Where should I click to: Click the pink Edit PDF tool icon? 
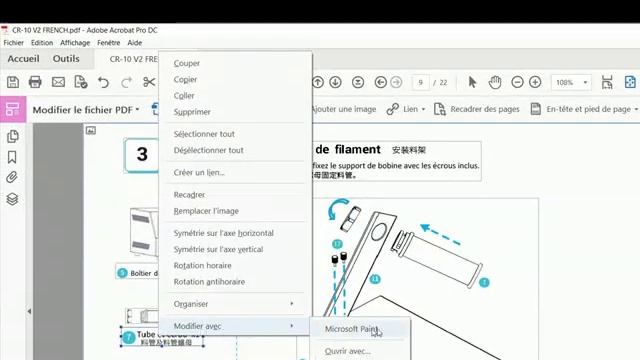tap(13, 109)
